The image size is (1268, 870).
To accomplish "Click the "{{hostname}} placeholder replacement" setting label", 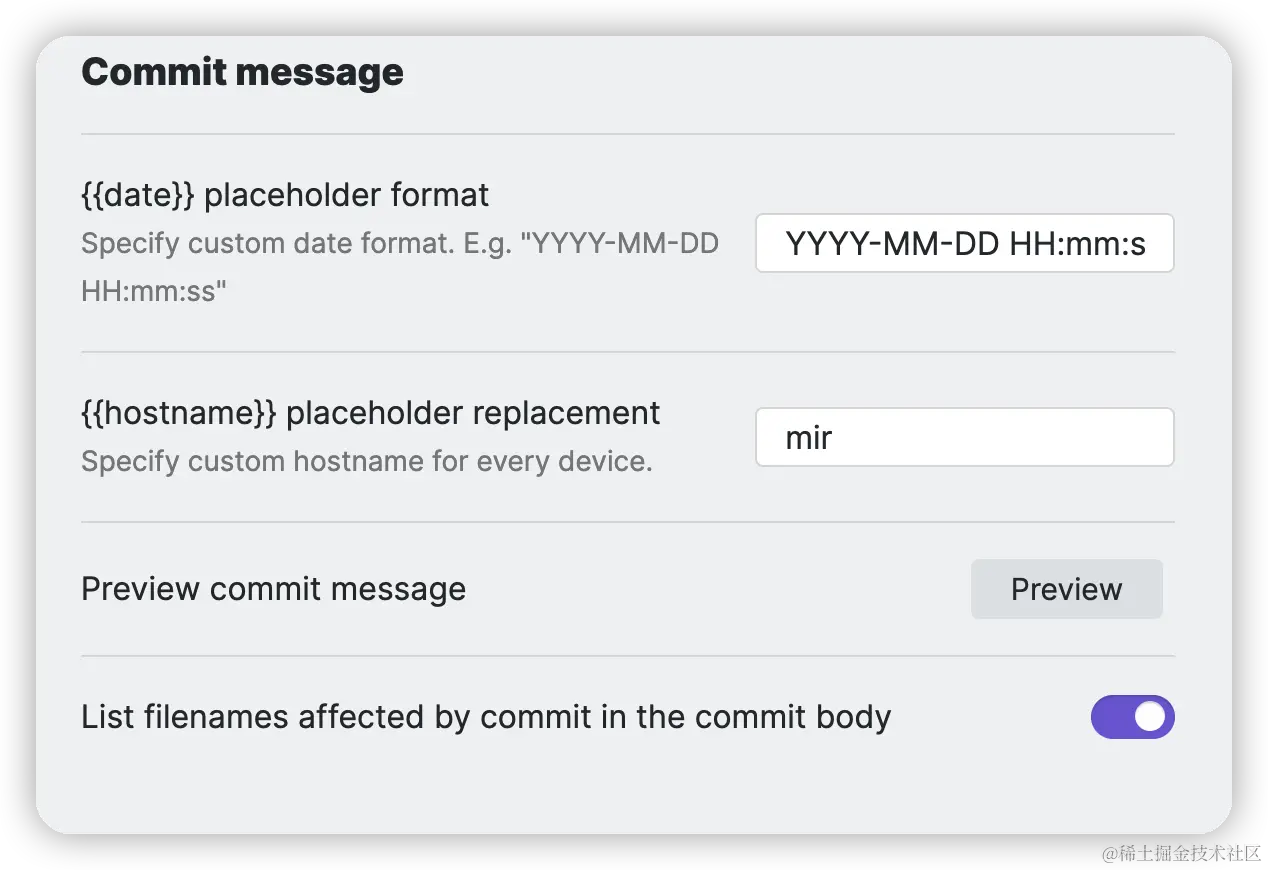I will coord(370,413).
